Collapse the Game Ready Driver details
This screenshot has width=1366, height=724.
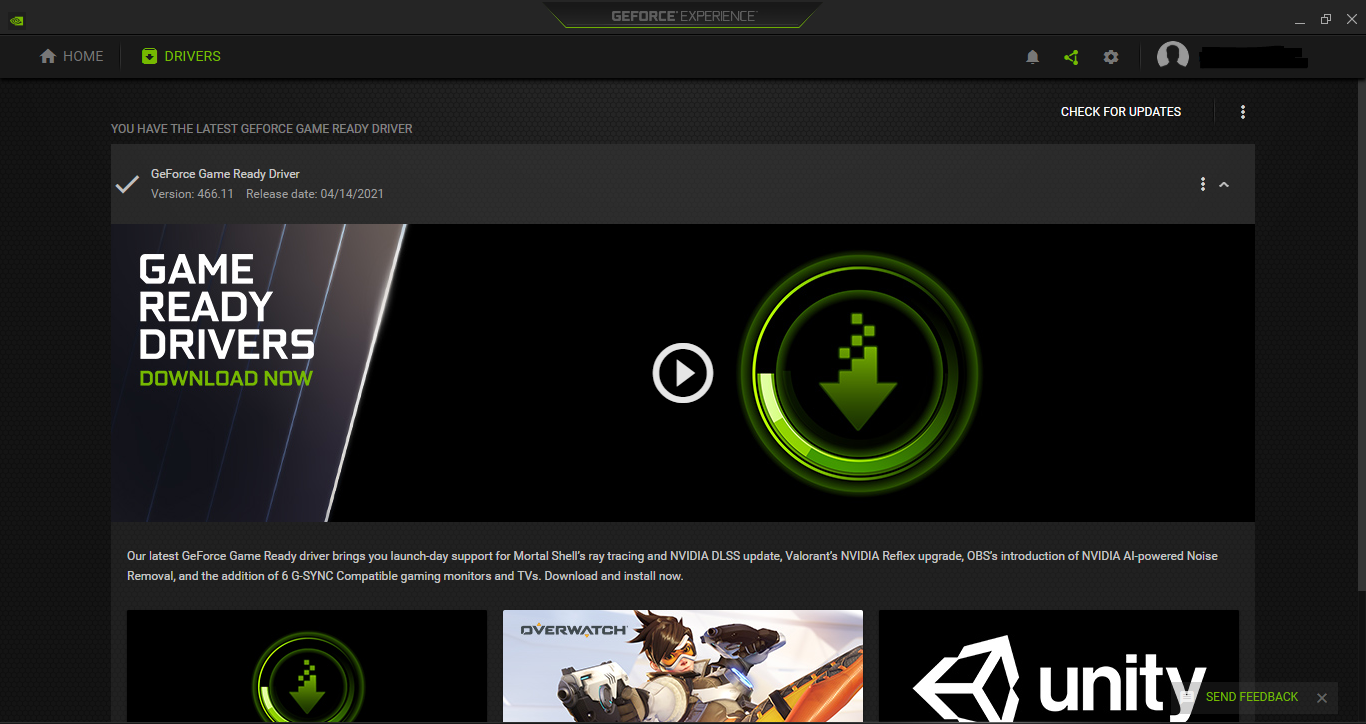[x=1224, y=184]
